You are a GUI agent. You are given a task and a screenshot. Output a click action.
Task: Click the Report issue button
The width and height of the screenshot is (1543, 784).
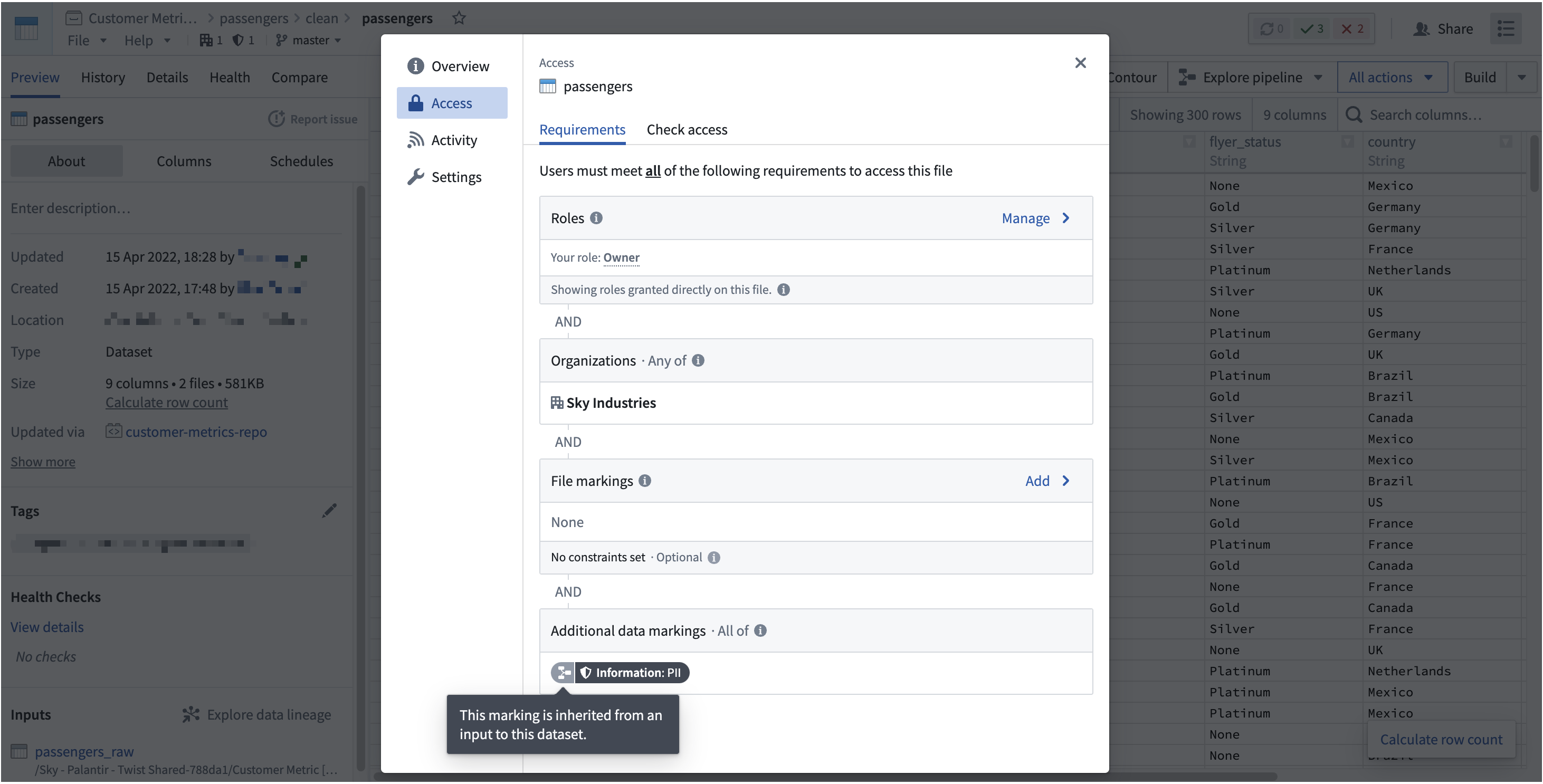313,119
